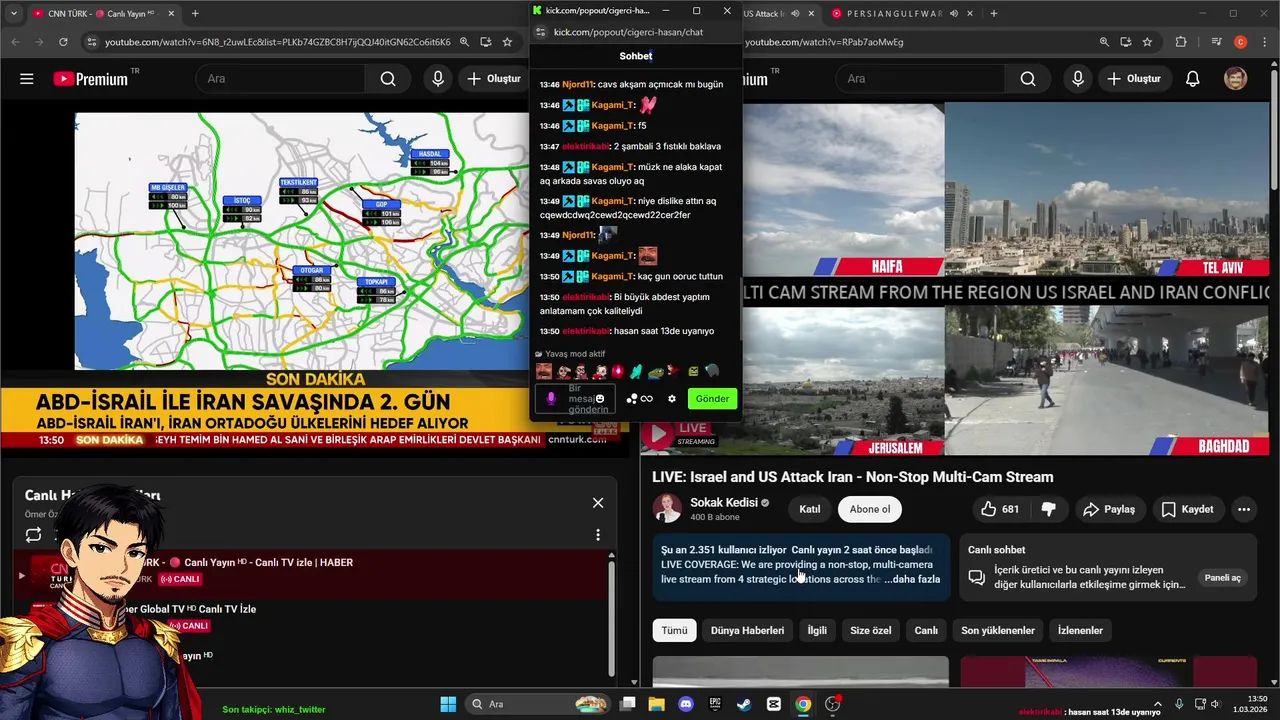Click the search magnifier button in left YouTube window

[388, 79]
